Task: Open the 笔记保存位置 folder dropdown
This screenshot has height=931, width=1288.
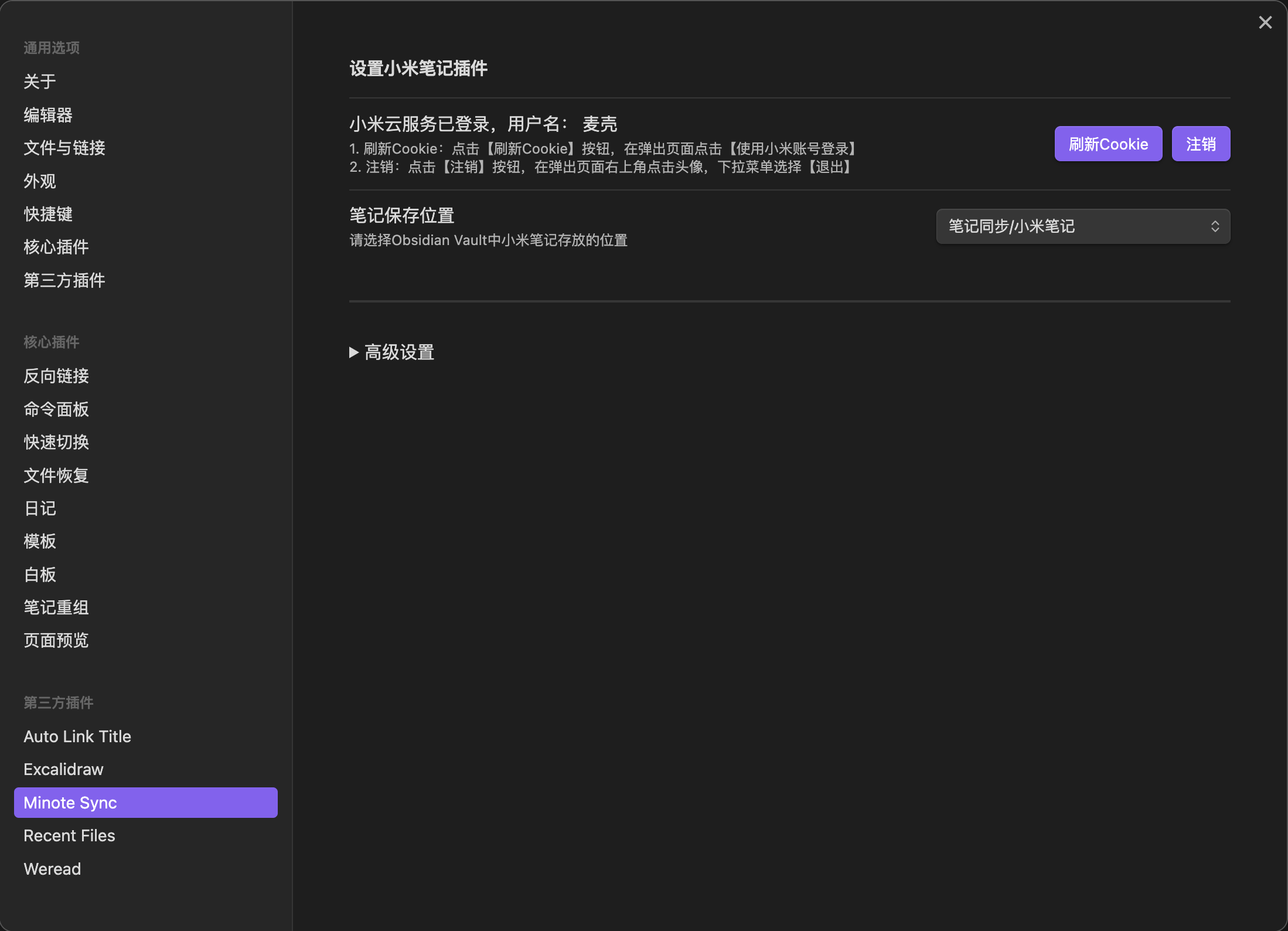Action: 1082,226
